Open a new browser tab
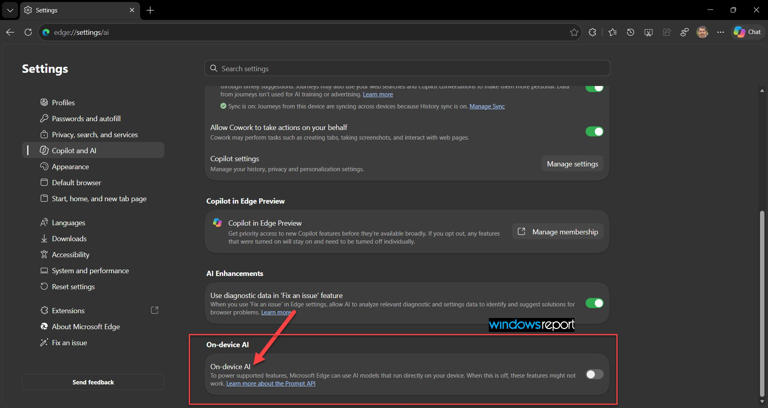This screenshot has width=768, height=408. click(x=150, y=10)
